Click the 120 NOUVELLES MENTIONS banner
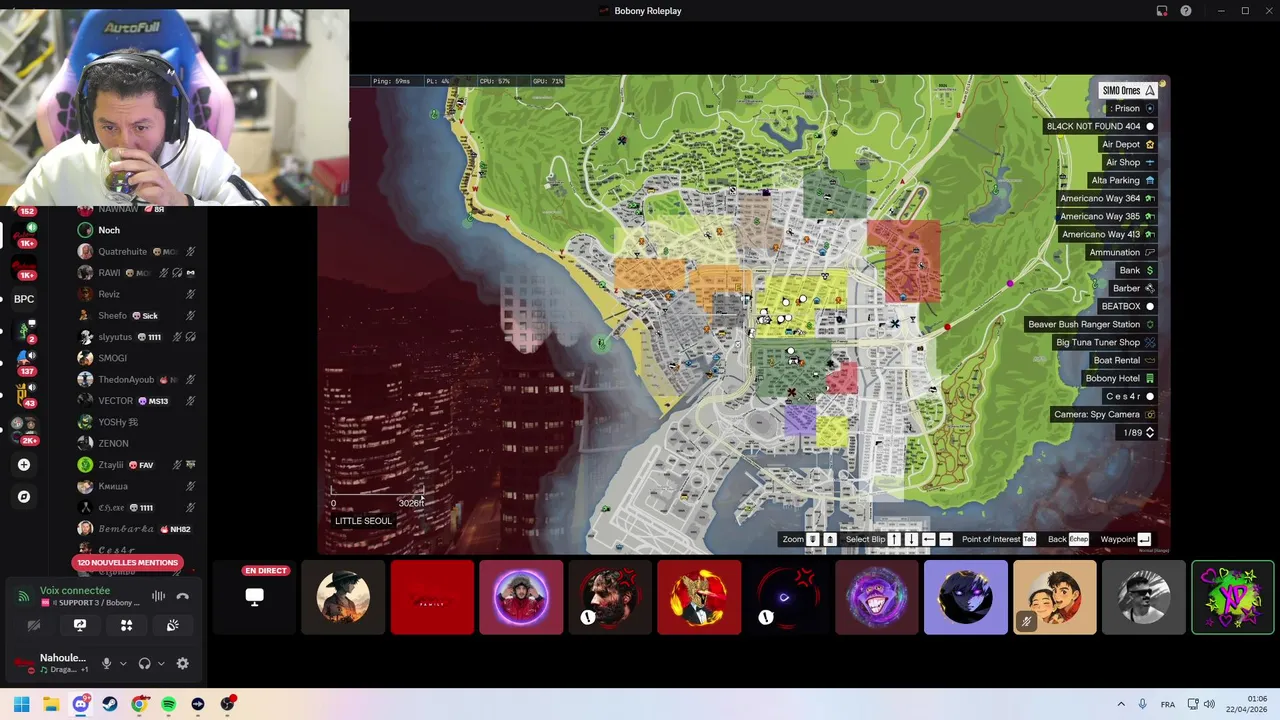Screen dimensions: 1280x720 point(127,562)
